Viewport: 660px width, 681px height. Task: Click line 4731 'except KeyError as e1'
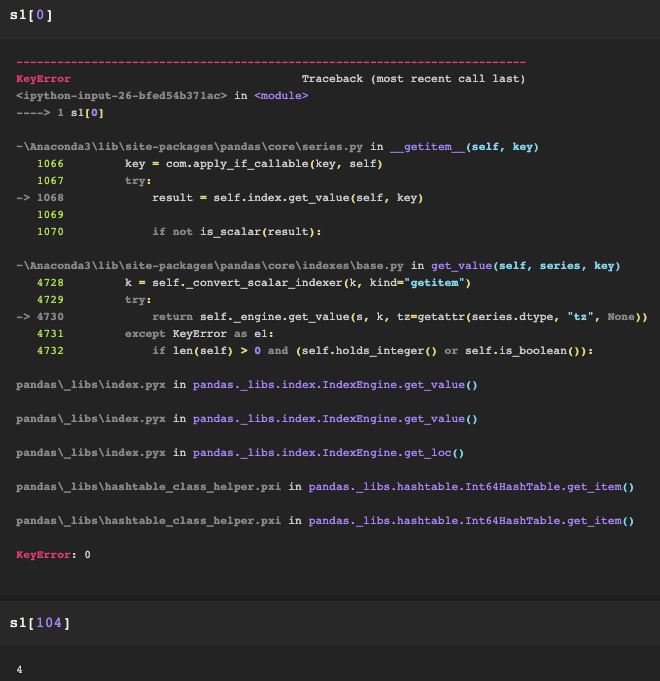pyautogui.click(x=199, y=334)
